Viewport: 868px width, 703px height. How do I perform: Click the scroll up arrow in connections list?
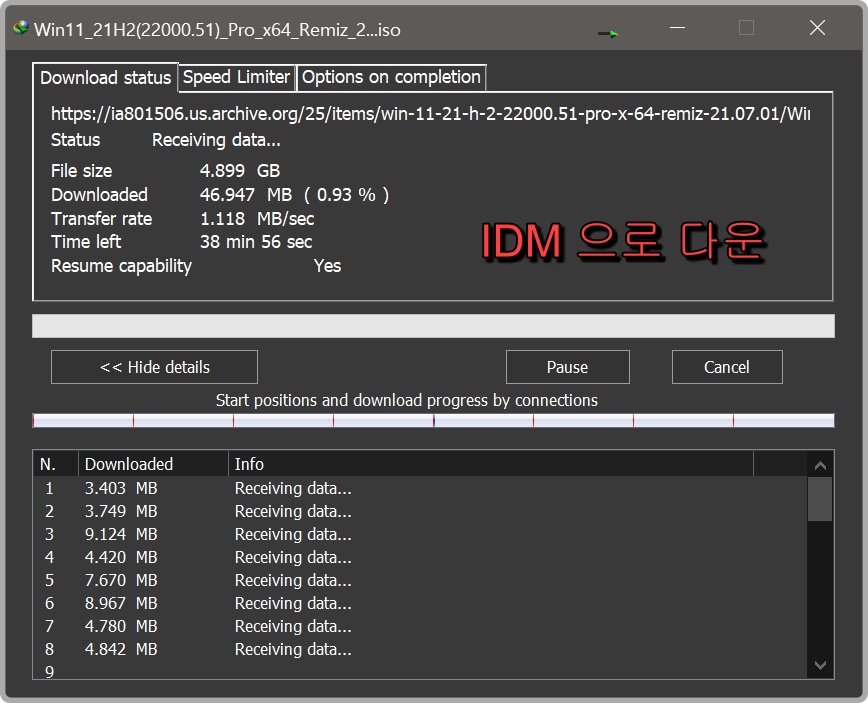(x=820, y=465)
